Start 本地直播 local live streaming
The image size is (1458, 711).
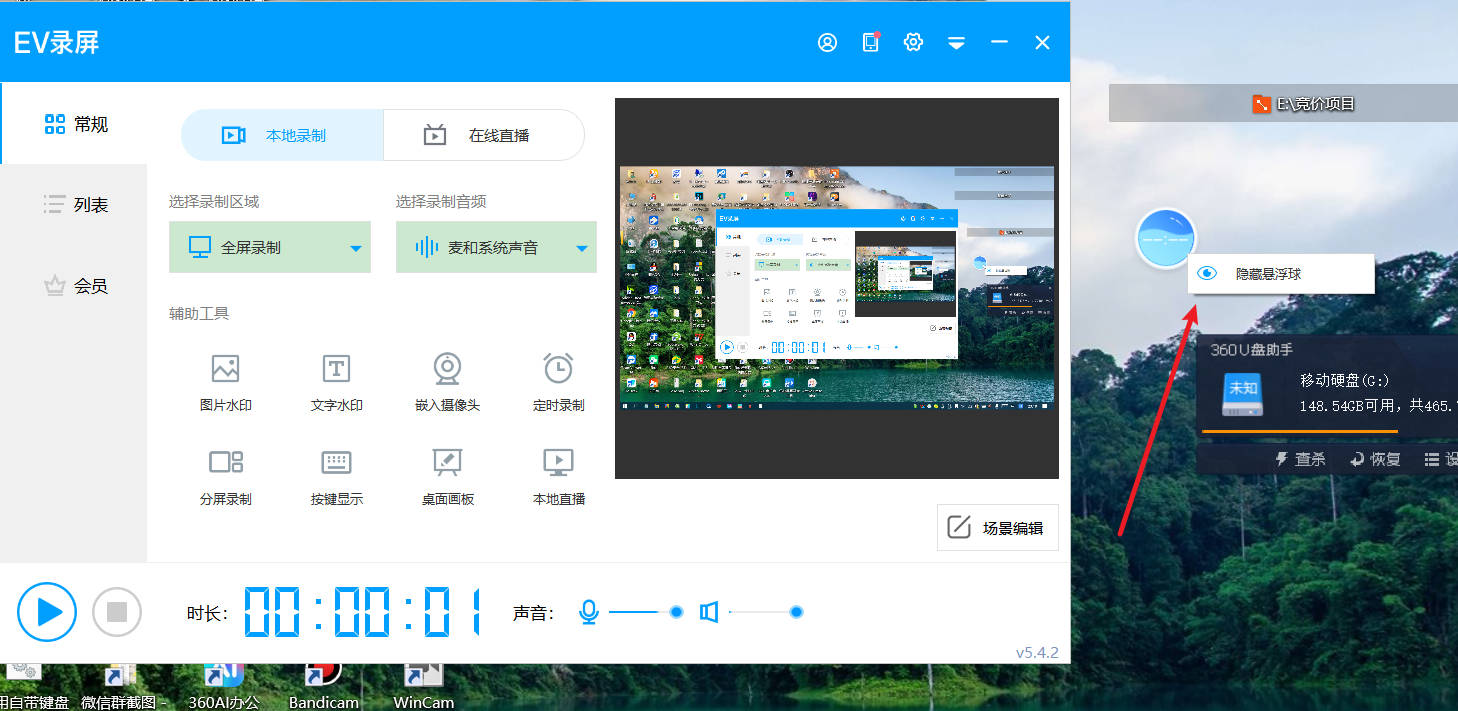[558, 462]
